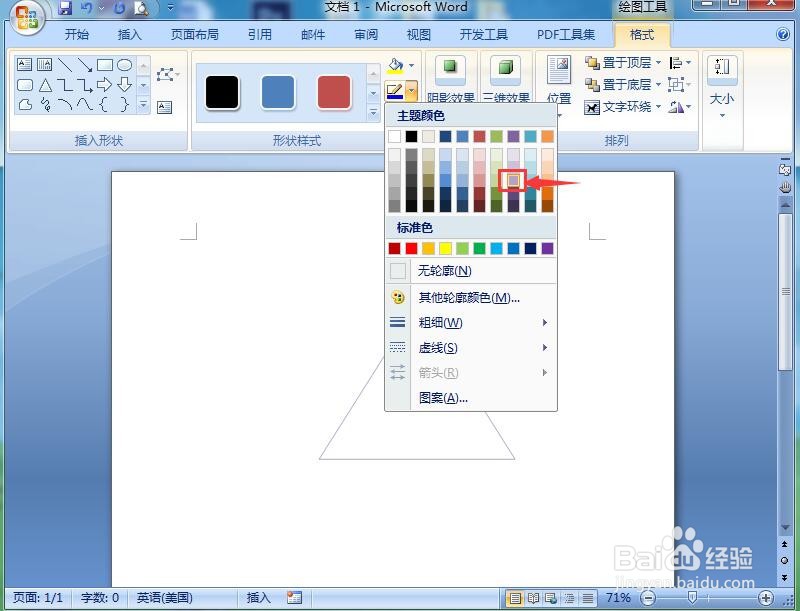Screen dimensions: 800x611
Task: Click the vertical scrollbar thumb
Action: pyautogui.click(x=785, y=292)
